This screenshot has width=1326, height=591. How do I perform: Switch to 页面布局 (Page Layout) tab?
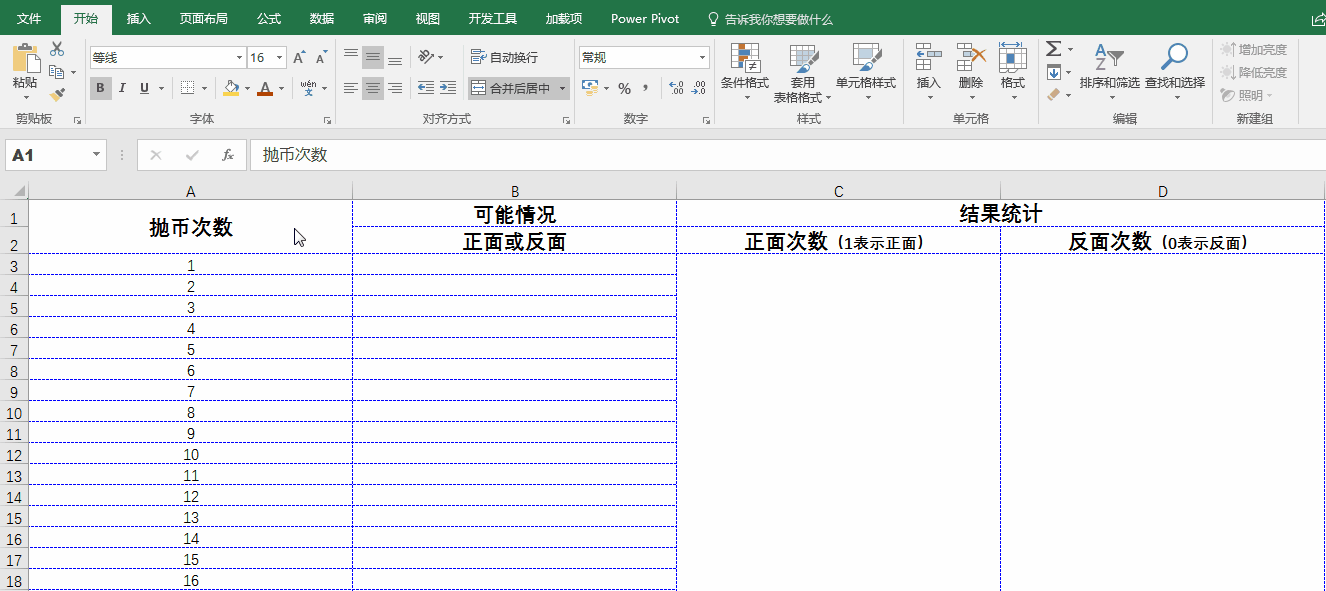203,19
